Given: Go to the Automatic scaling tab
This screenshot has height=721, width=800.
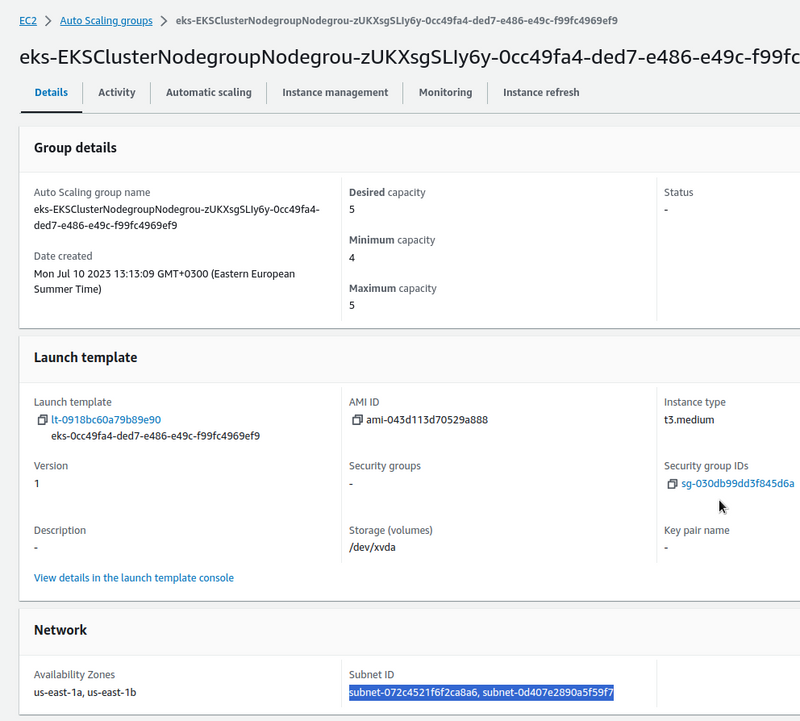Looking at the screenshot, I should 209,92.
